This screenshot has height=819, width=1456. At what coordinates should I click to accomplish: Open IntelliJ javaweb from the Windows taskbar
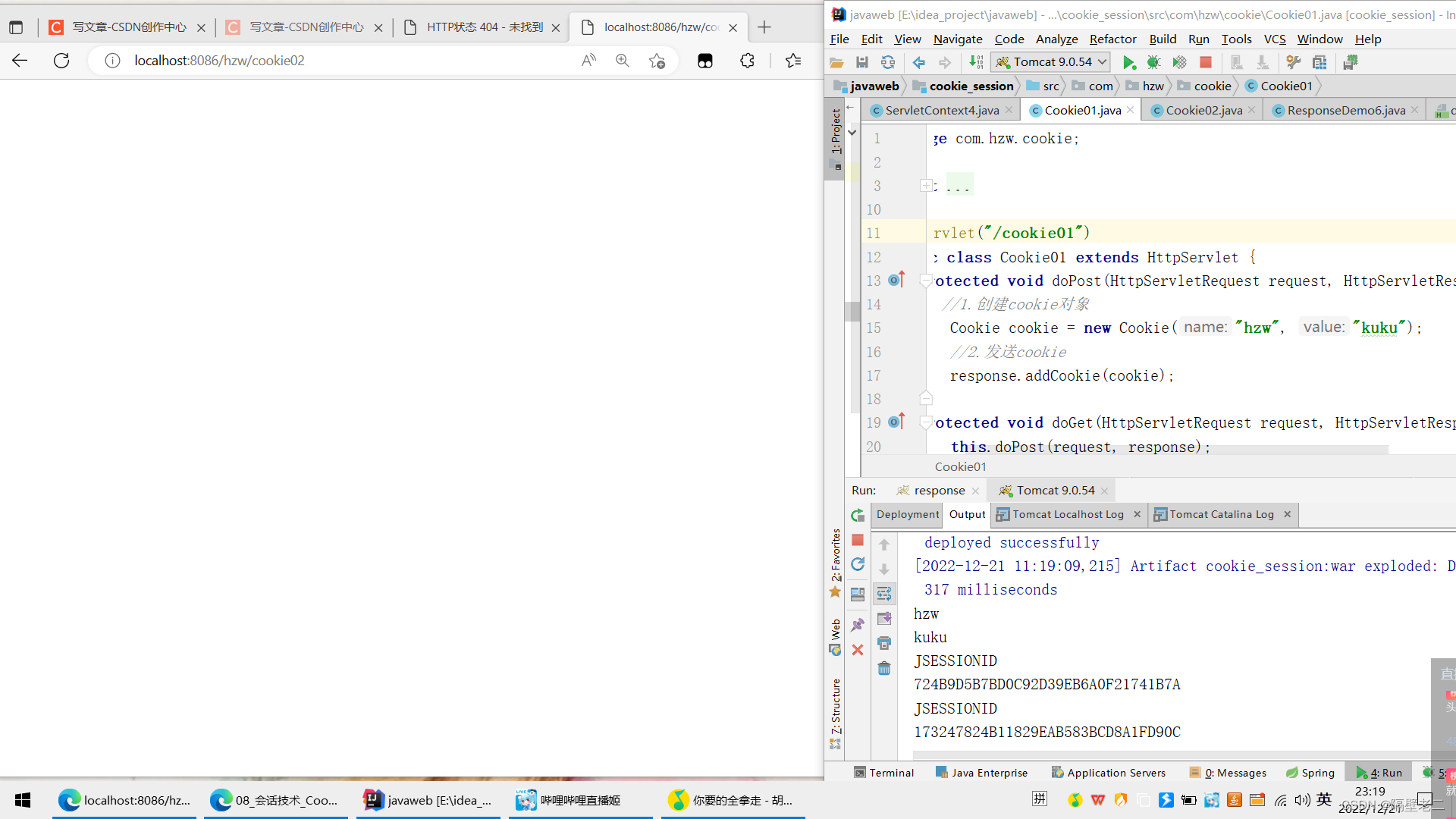click(428, 800)
